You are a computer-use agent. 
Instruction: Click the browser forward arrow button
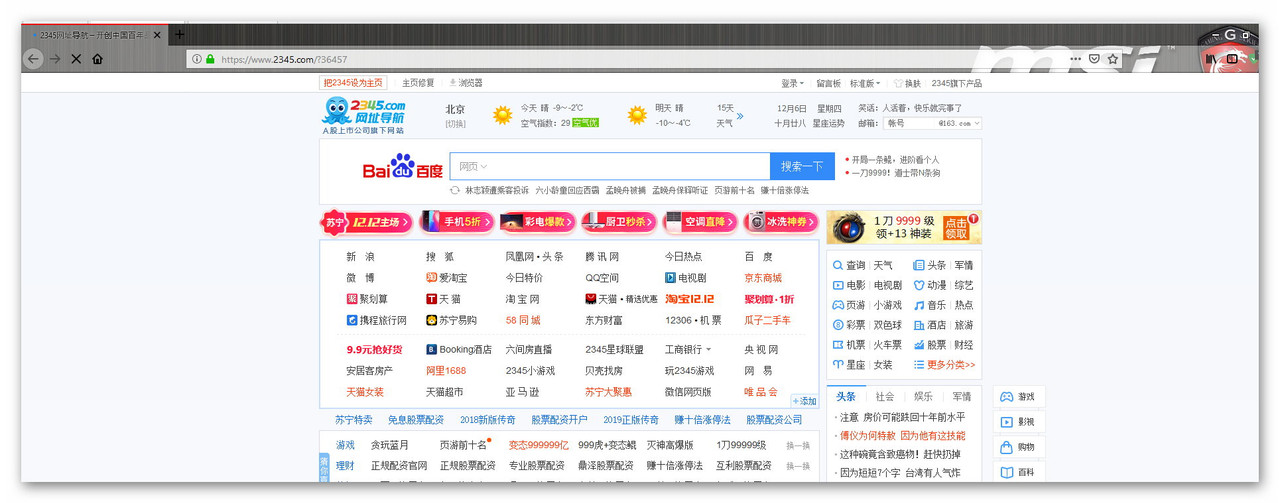click(x=56, y=59)
